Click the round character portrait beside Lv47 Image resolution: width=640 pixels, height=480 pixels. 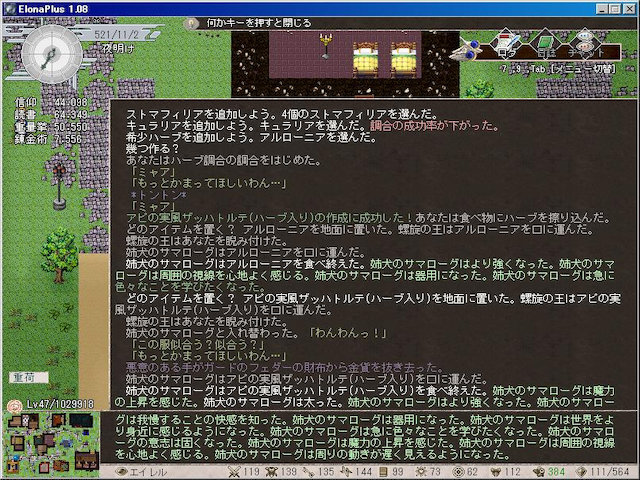pyautogui.click(x=15, y=406)
